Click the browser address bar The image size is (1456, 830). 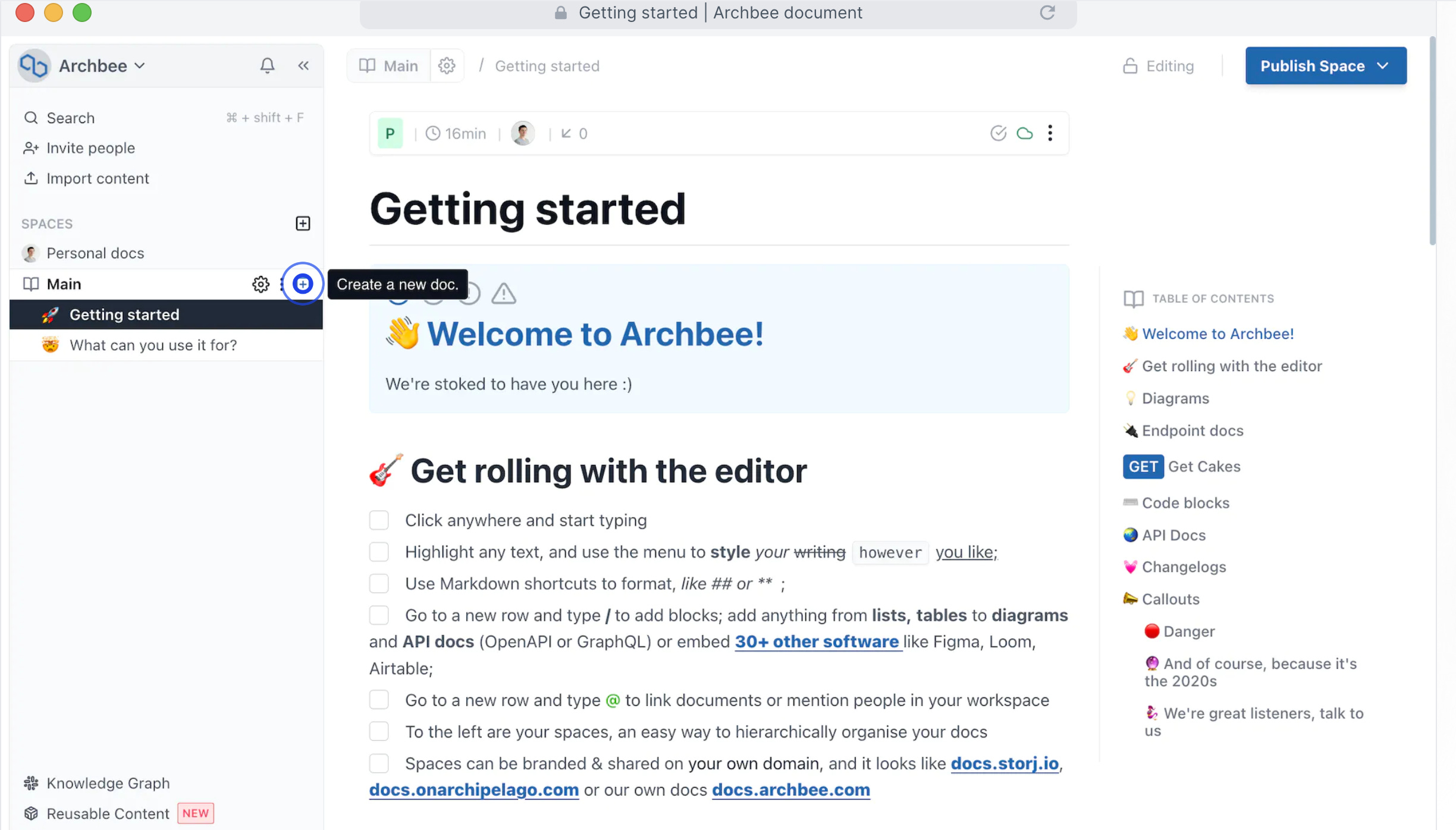pyautogui.click(x=718, y=13)
